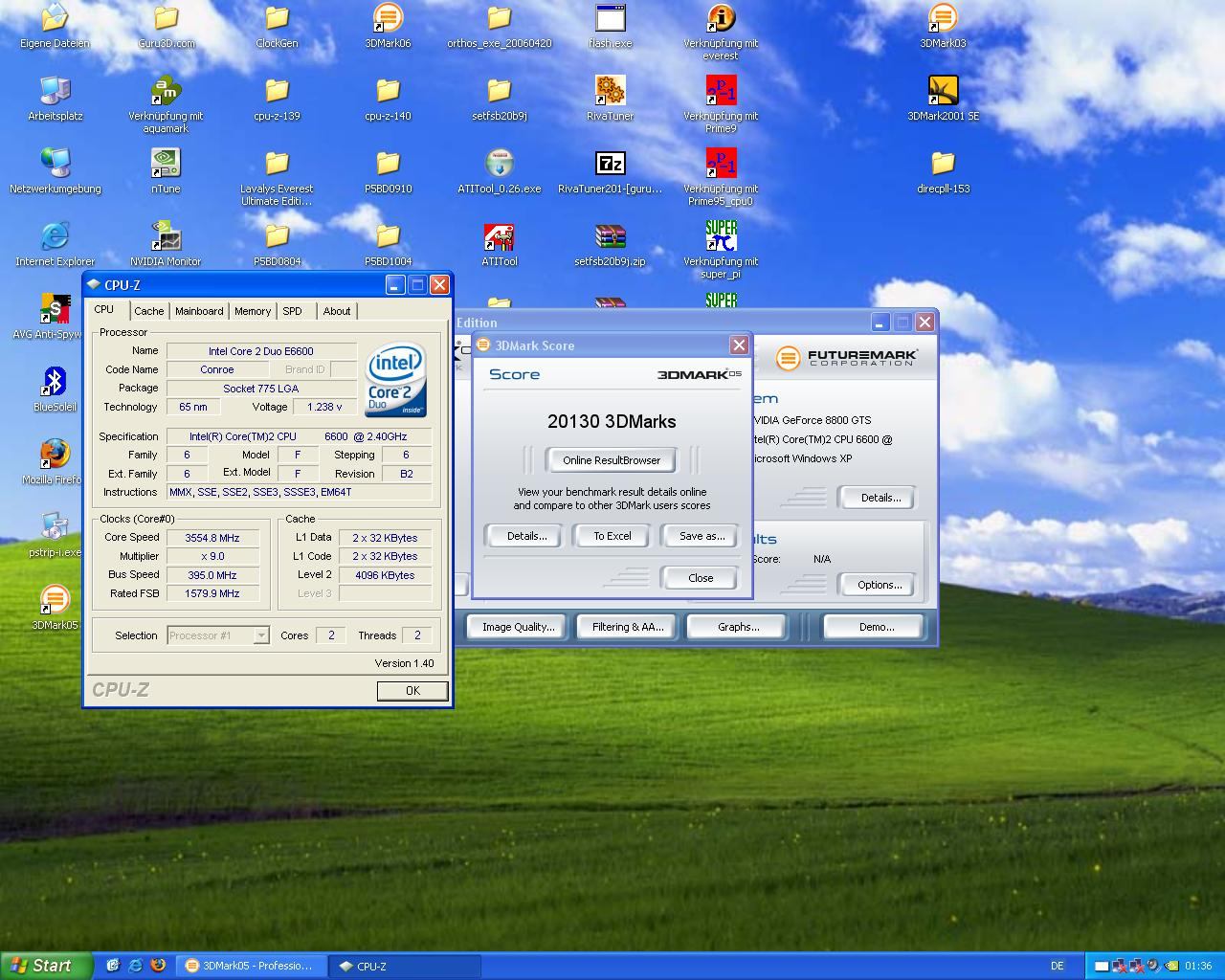Click the Image Quality... button

(x=518, y=627)
